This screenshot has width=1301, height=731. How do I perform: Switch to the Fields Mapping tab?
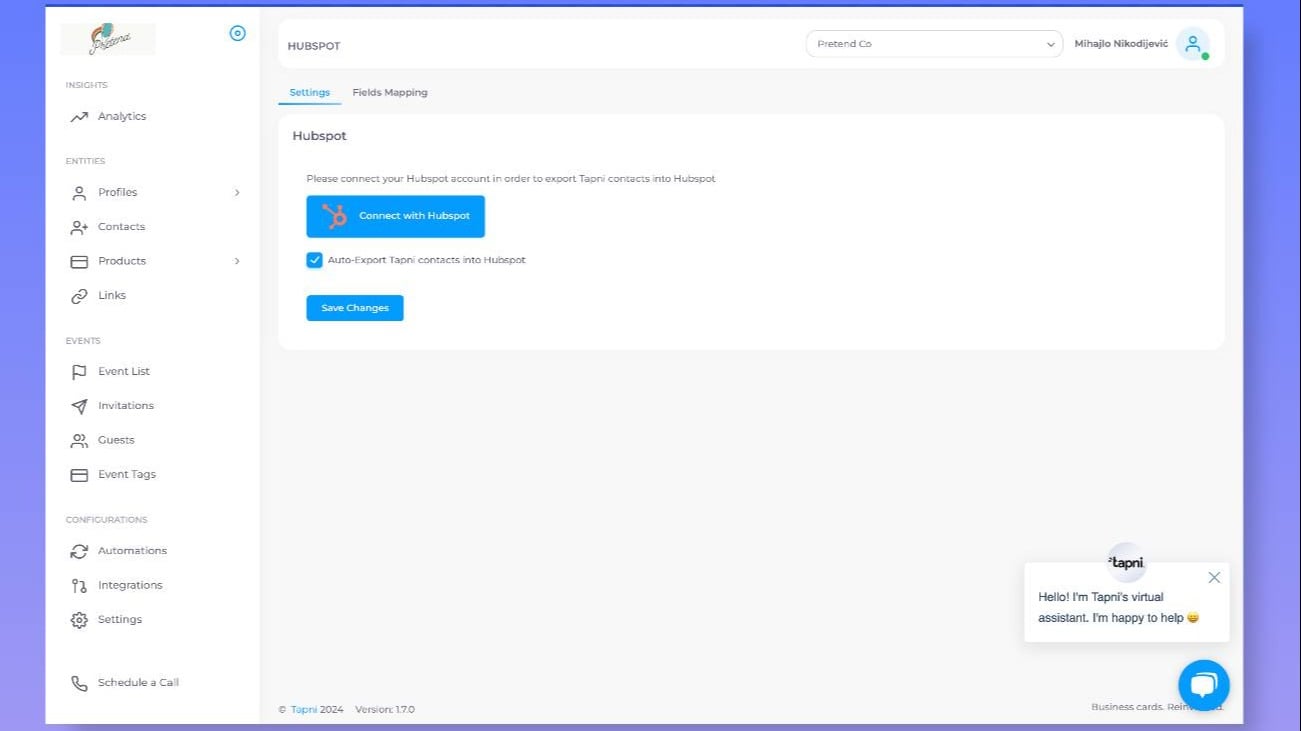tap(390, 93)
